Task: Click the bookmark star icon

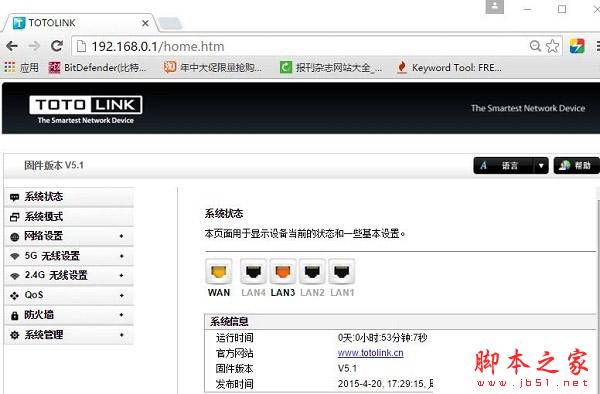Action: pyautogui.click(x=552, y=46)
